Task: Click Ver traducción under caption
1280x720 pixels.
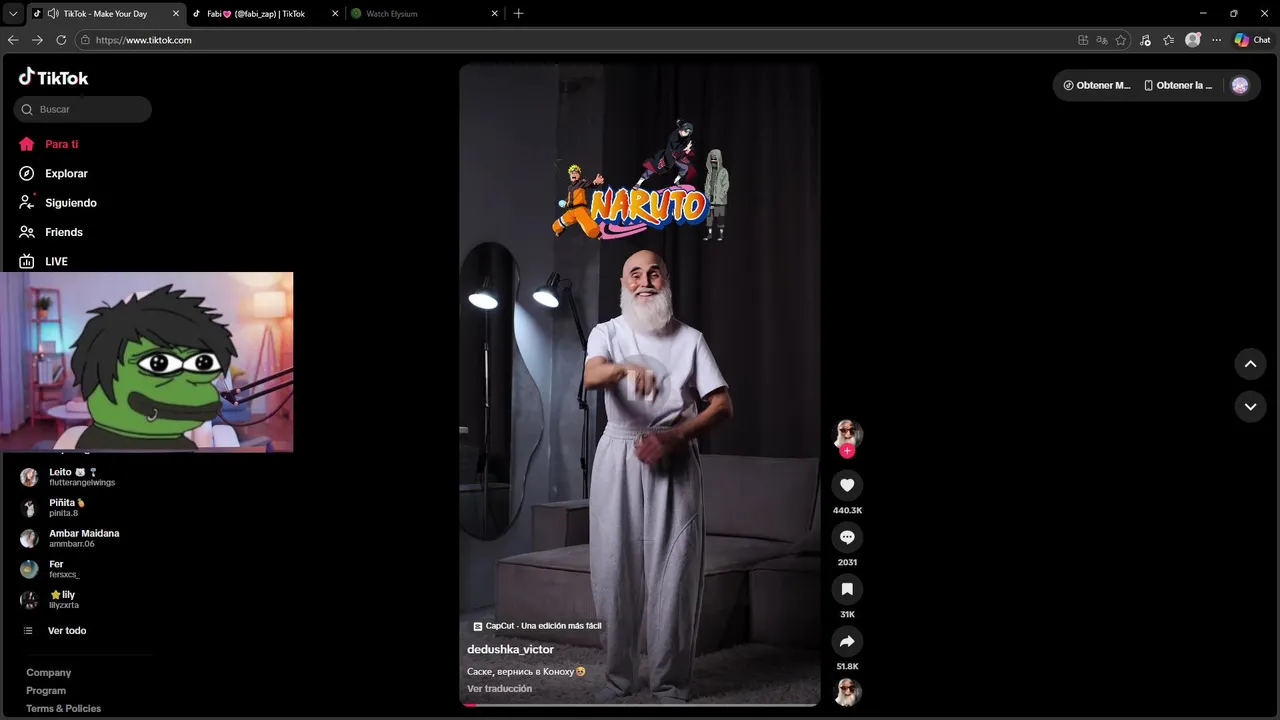Action: pyautogui.click(x=499, y=689)
